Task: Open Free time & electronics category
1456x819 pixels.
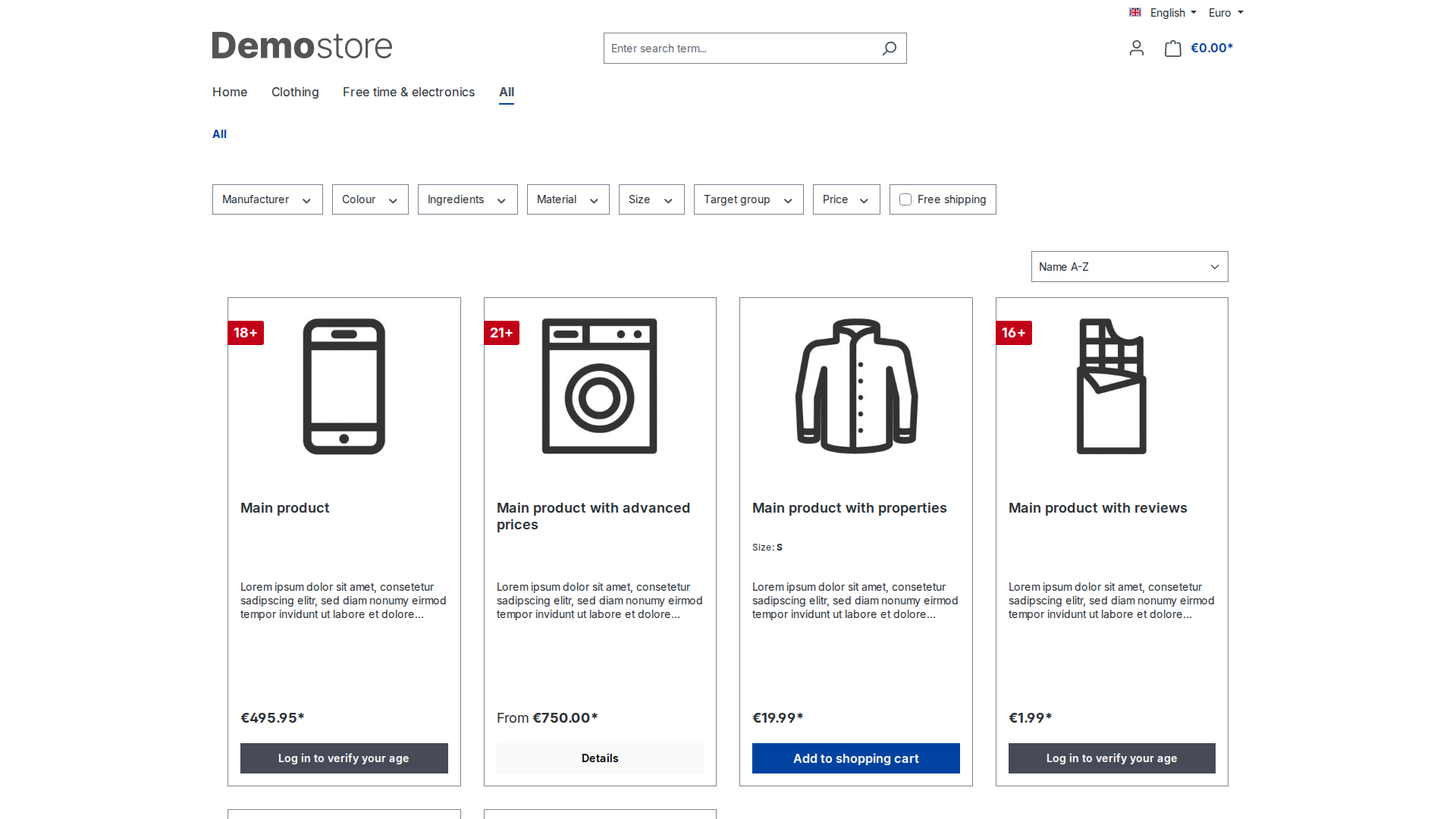Action: click(x=409, y=92)
